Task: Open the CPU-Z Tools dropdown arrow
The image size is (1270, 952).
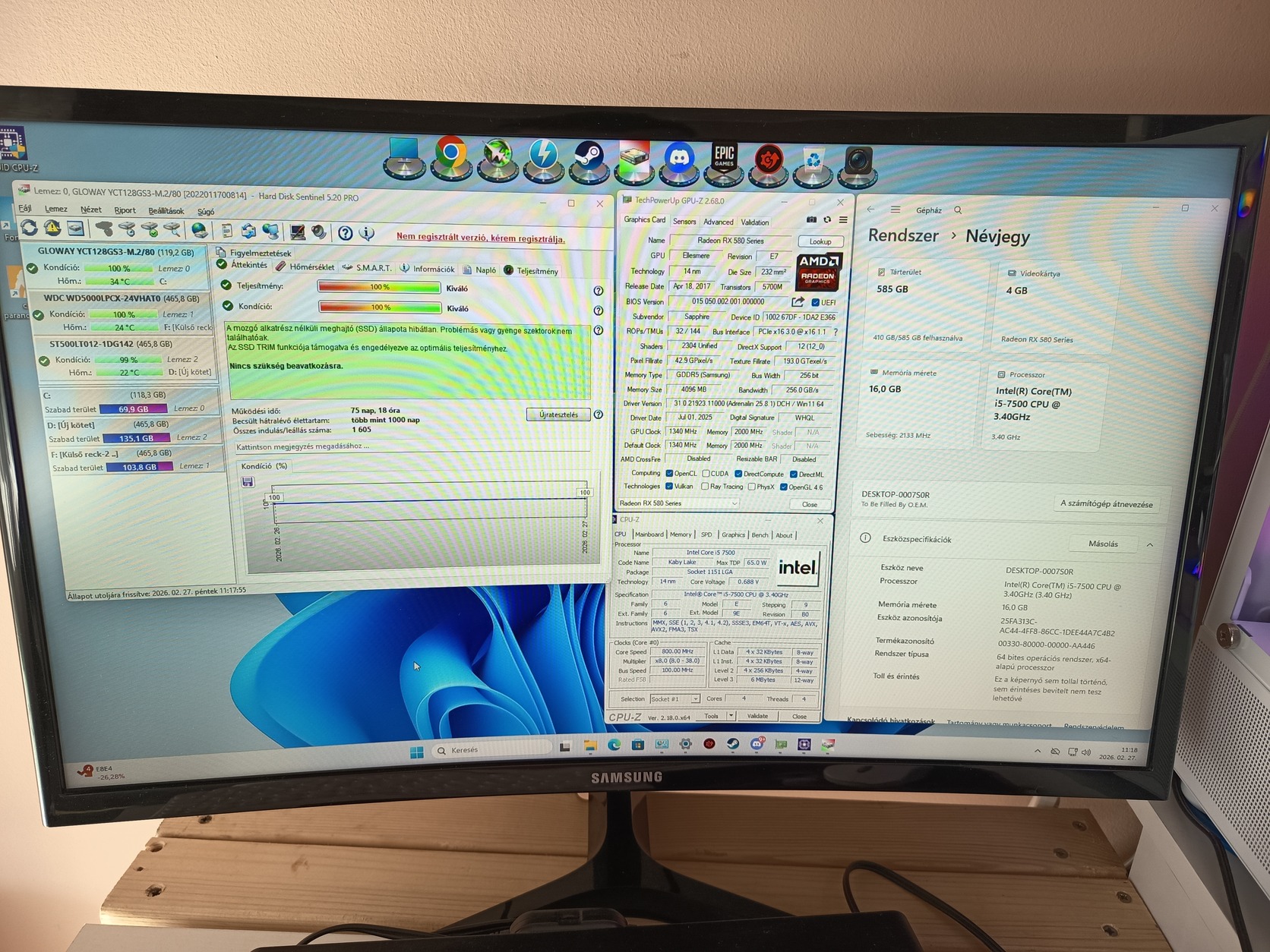Action: [731, 716]
